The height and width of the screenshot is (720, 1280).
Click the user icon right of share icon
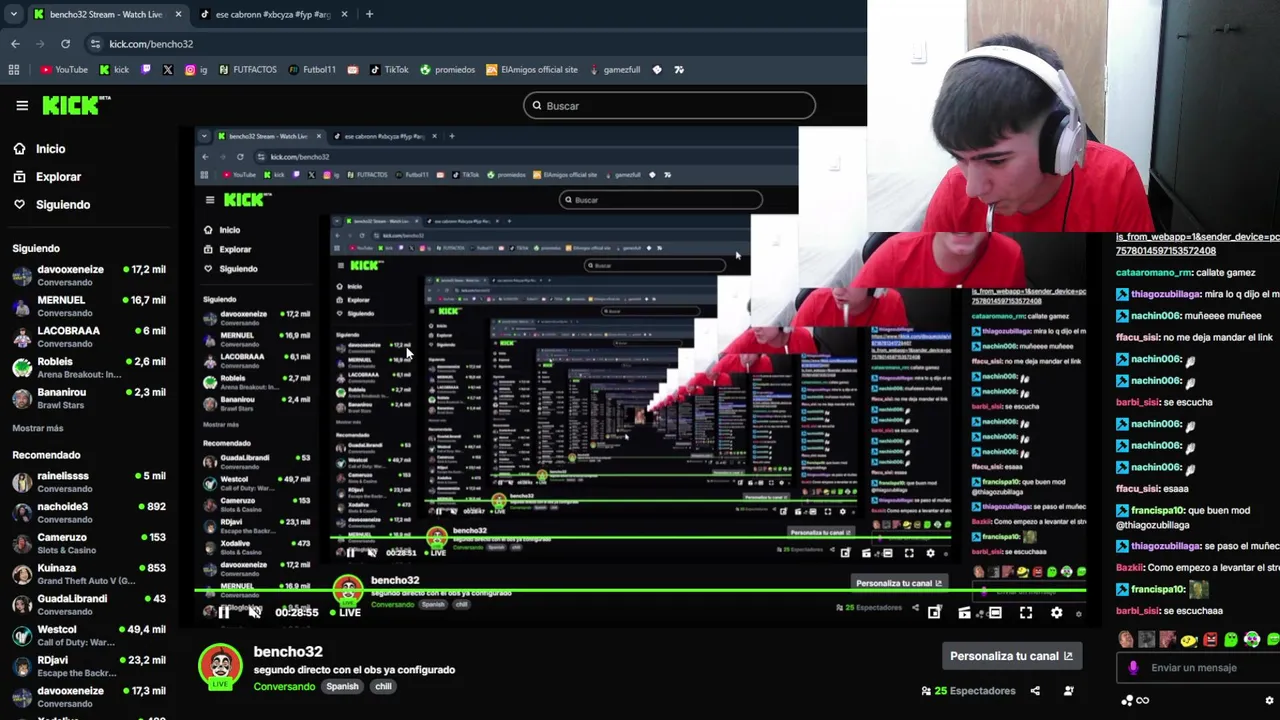point(1068,691)
